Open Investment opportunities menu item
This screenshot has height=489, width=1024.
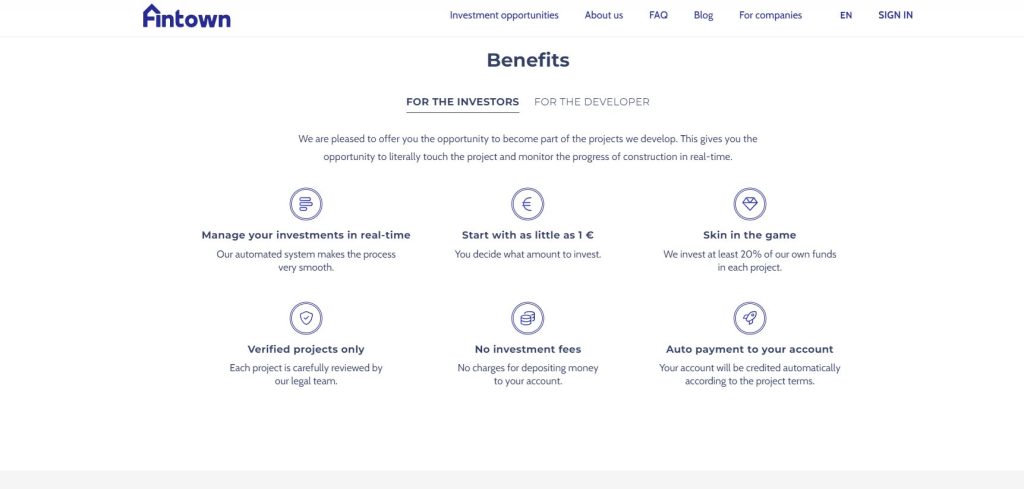point(504,15)
